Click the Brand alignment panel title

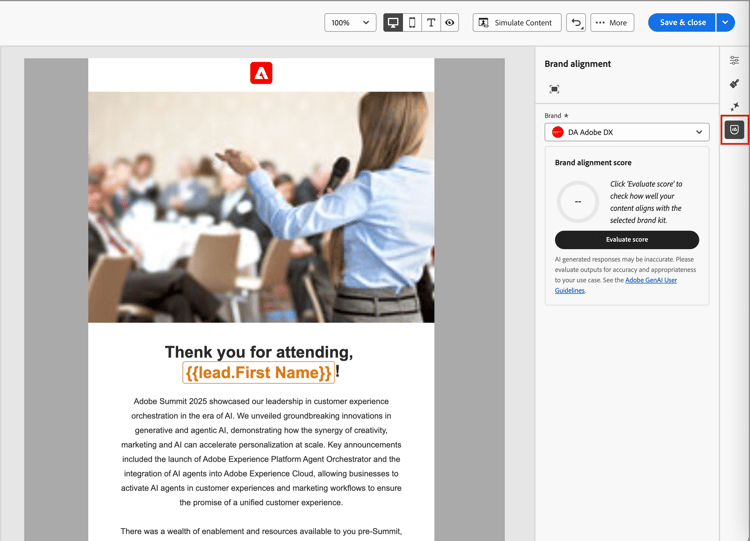pyautogui.click(x=577, y=64)
